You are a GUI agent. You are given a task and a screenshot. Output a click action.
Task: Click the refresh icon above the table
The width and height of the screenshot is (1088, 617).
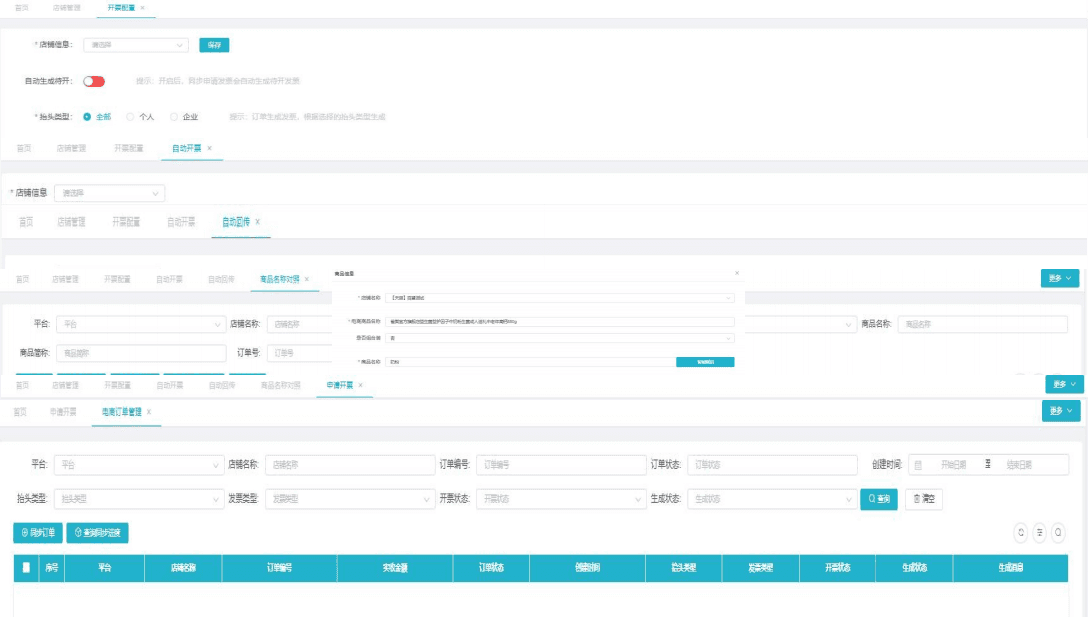pos(1021,533)
